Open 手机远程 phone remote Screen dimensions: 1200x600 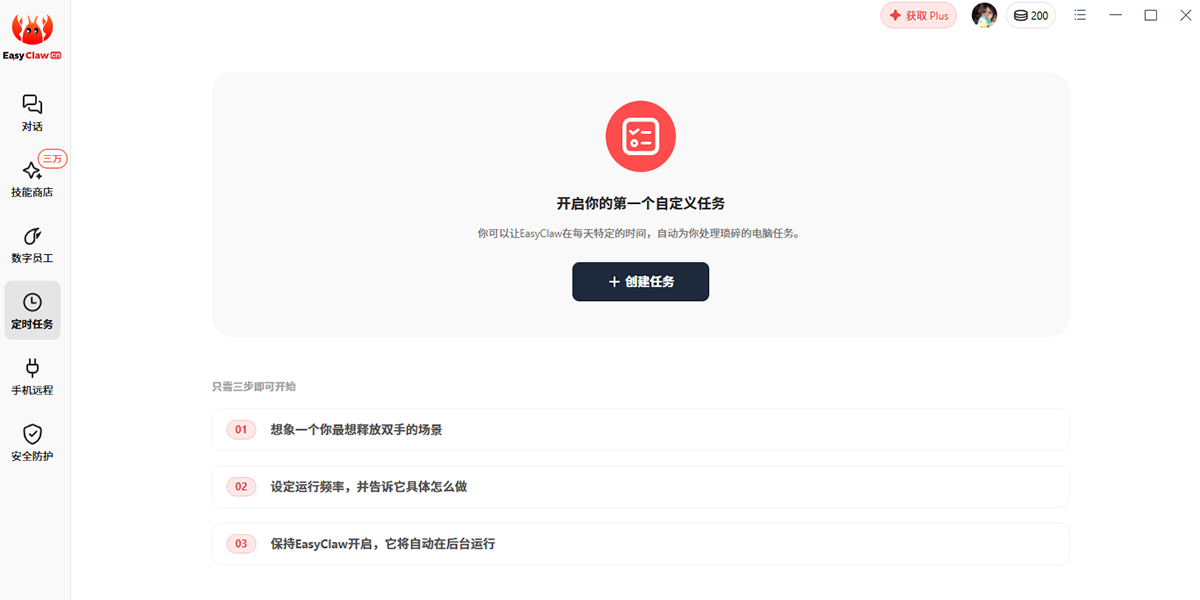(32, 377)
